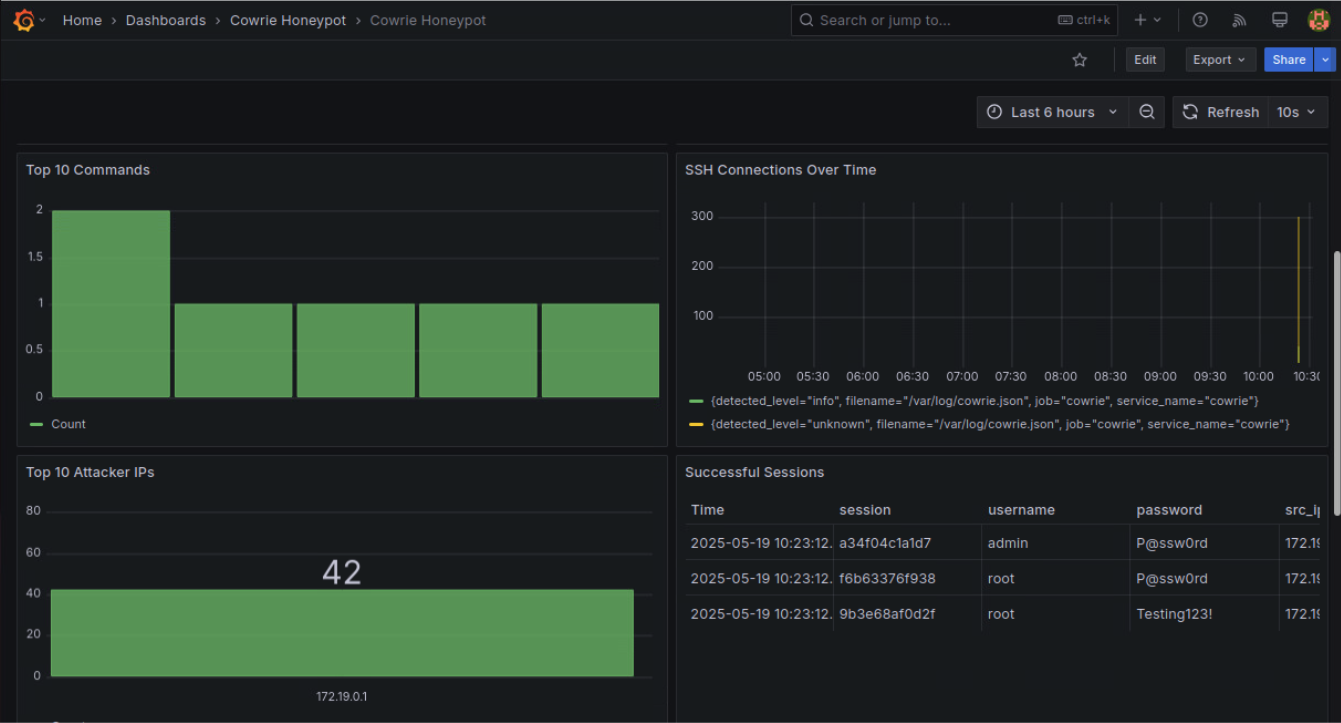The width and height of the screenshot is (1341, 723).
Task: Sort table by username column header
Action: click(x=1021, y=510)
